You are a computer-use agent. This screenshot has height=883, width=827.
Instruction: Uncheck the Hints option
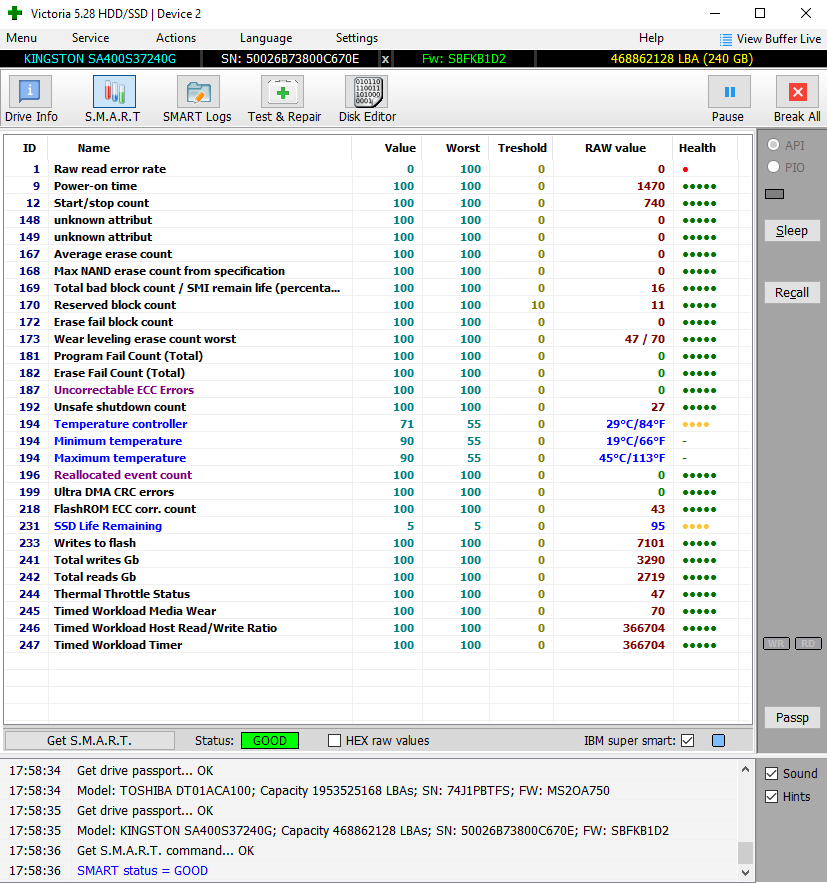click(x=771, y=796)
